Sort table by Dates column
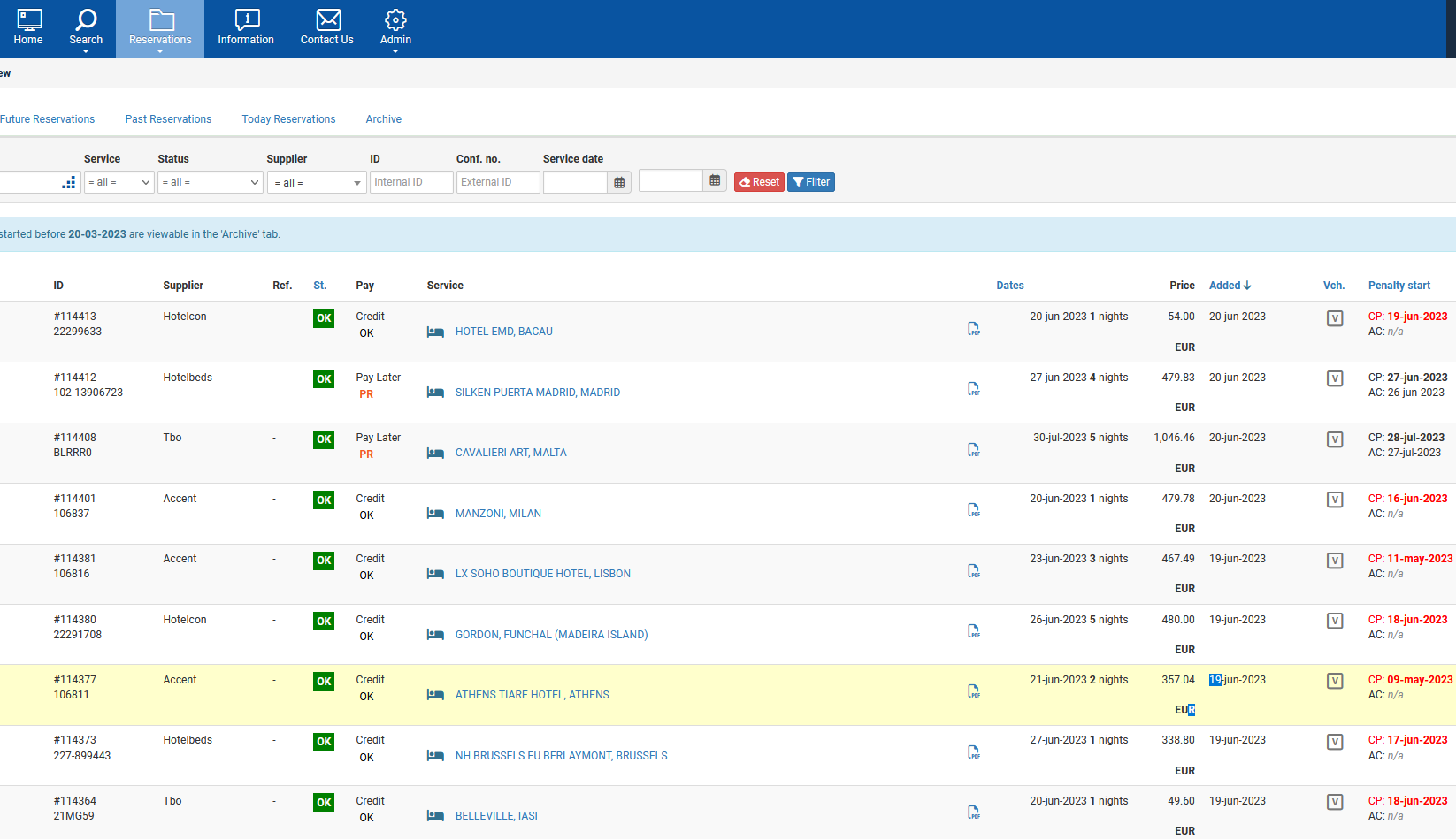Image resolution: width=1456 pixels, height=839 pixels. 1010,286
